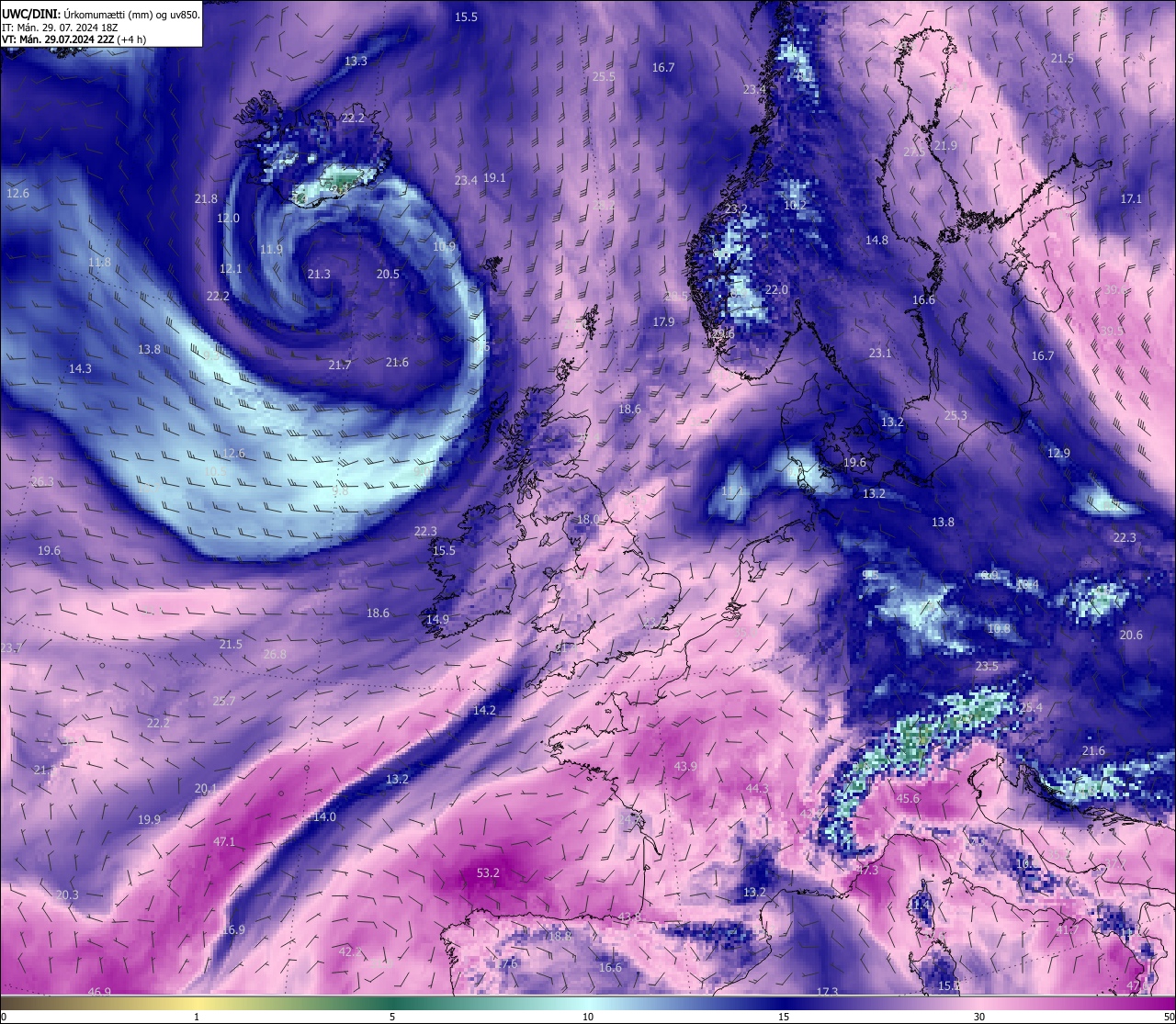Click the 21.3 value at cyclone center
The image size is (1176, 1024).
pos(319,274)
